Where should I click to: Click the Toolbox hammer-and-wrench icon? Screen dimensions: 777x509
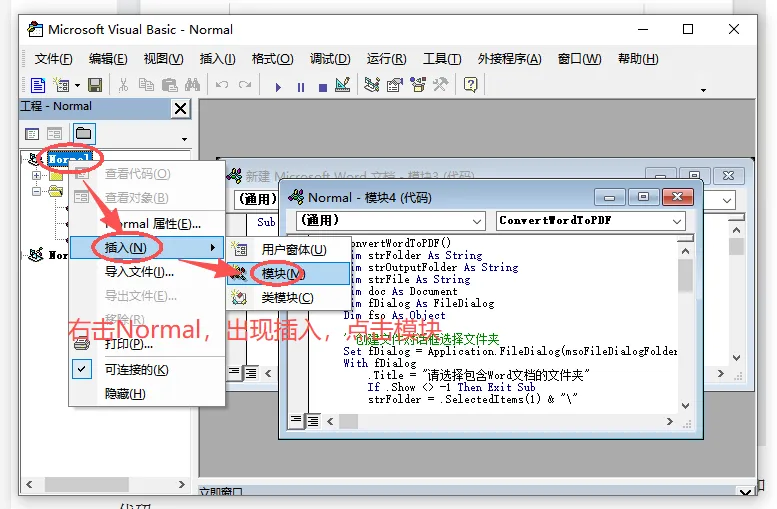(x=441, y=85)
